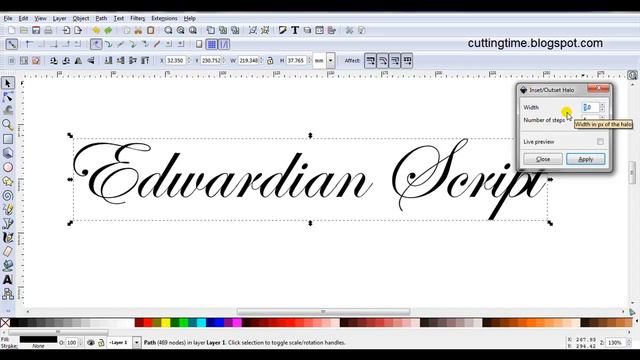
Task: Click the Save document icon
Action: coord(36,30)
